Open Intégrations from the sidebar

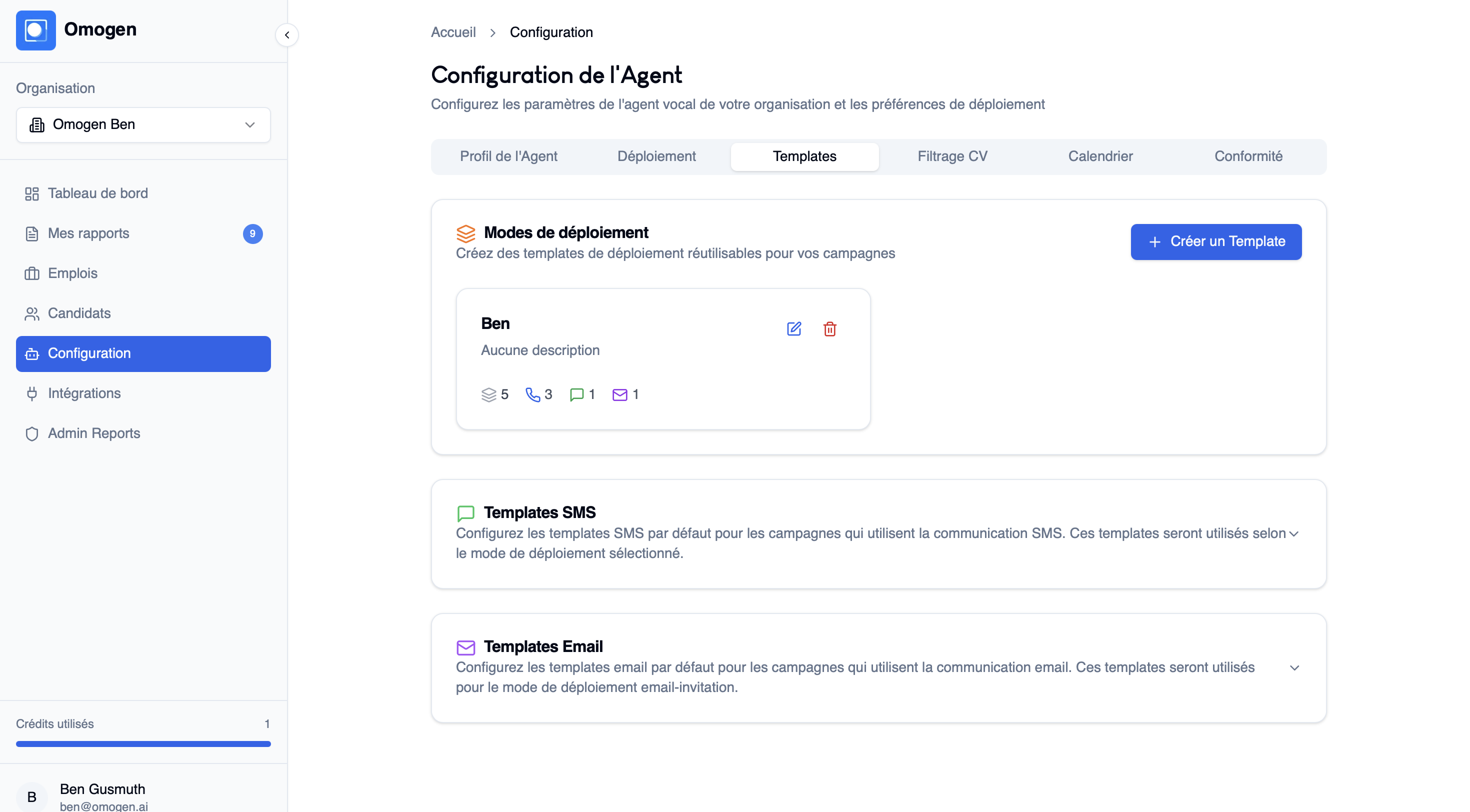[x=84, y=393]
